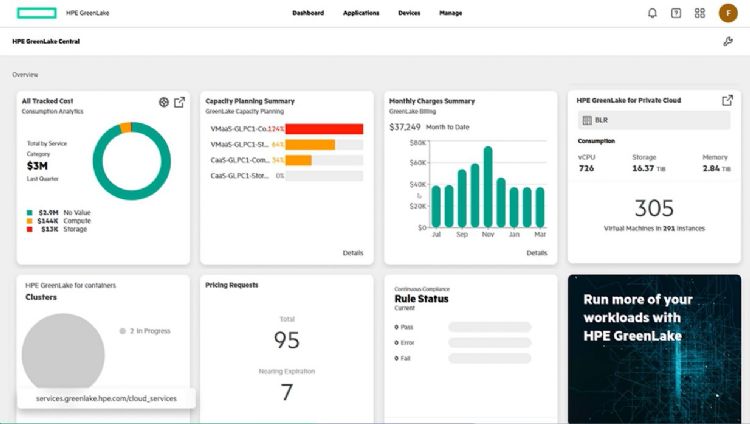Click the VMaaS-GLPC1-Co red 124% bar
This screenshot has height=424, width=750.
[324, 129]
